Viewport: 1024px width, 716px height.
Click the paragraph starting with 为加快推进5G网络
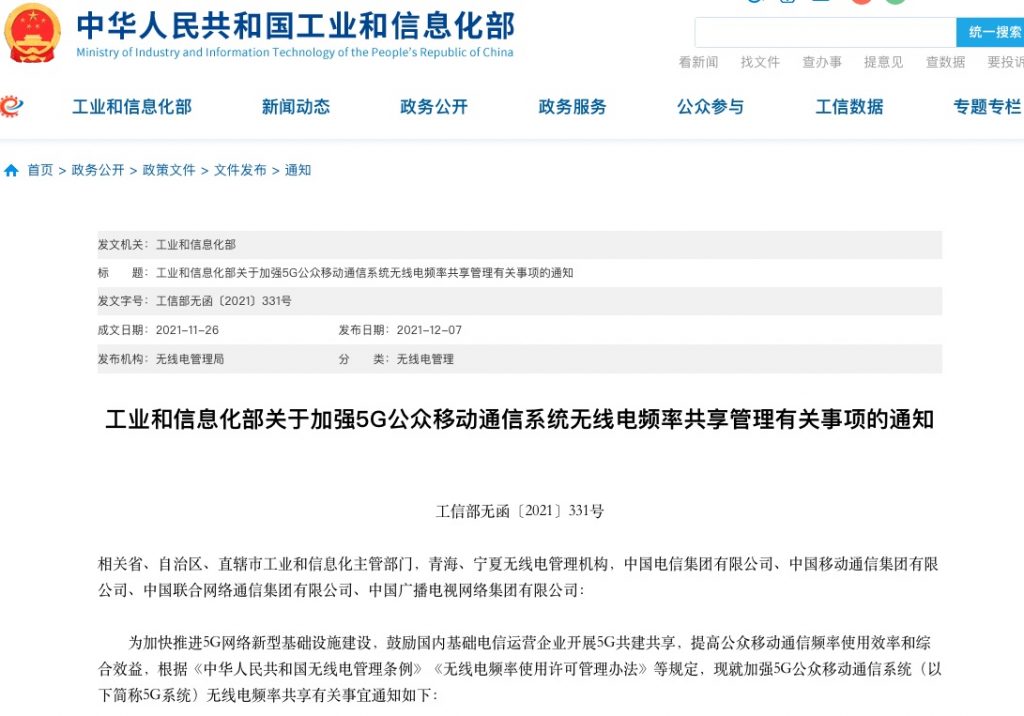click(x=520, y=669)
